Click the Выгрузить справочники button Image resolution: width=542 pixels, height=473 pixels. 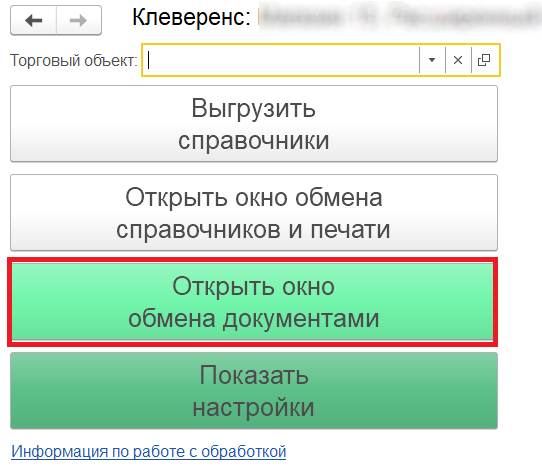tap(254, 124)
